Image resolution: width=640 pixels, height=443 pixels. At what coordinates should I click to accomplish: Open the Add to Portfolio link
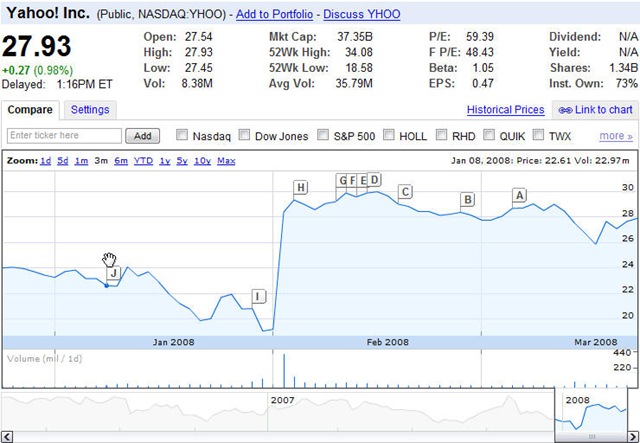coord(274,14)
